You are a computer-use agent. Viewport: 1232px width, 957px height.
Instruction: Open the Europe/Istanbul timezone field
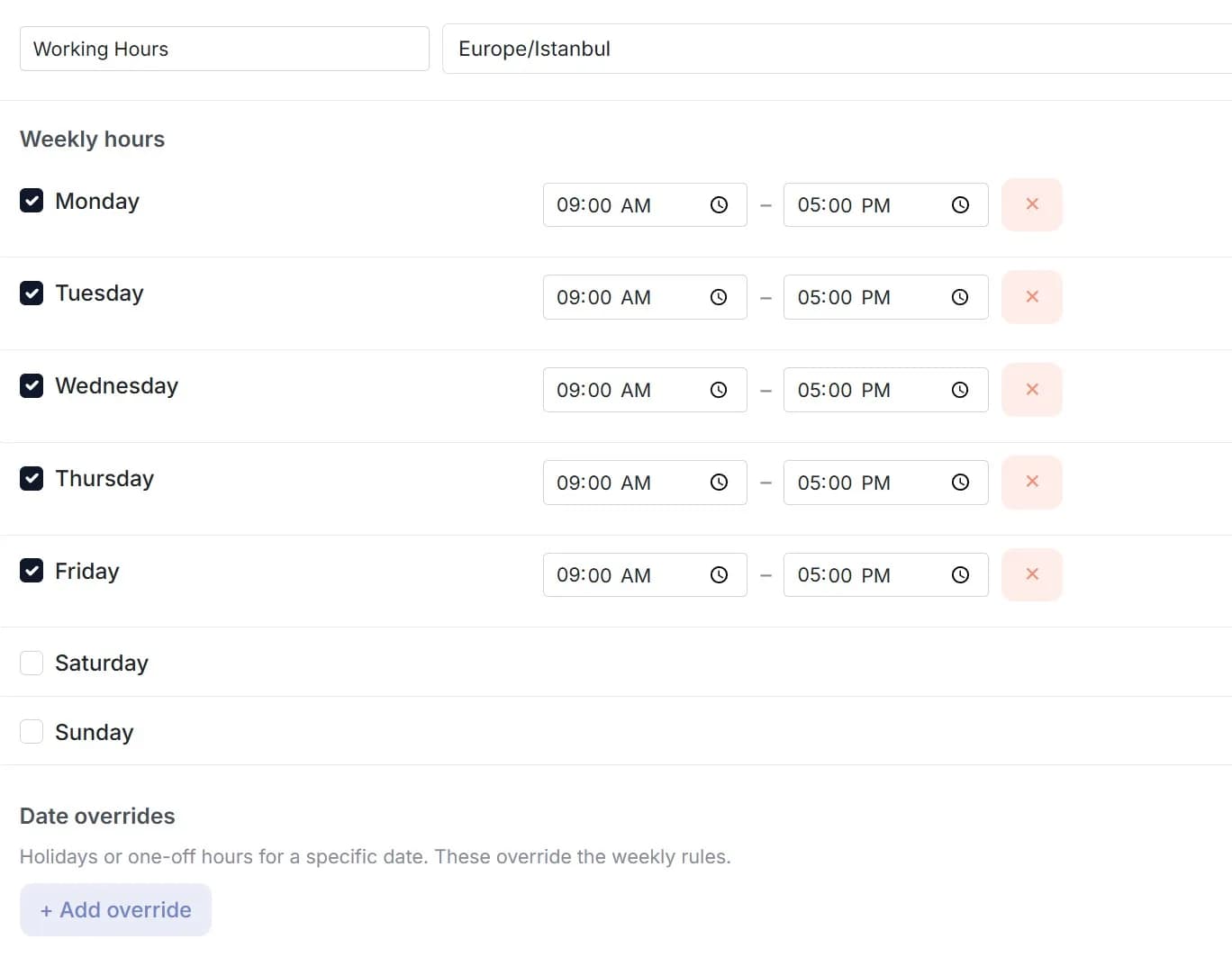click(837, 49)
